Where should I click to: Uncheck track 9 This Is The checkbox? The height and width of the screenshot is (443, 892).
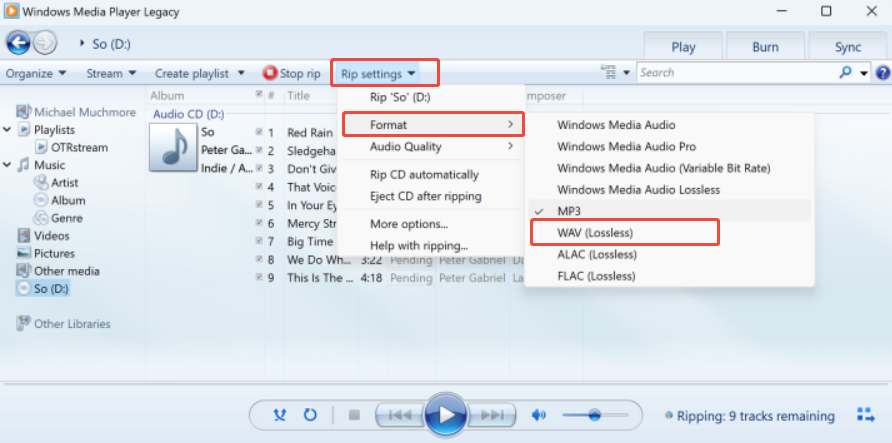(x=259, y=278)
